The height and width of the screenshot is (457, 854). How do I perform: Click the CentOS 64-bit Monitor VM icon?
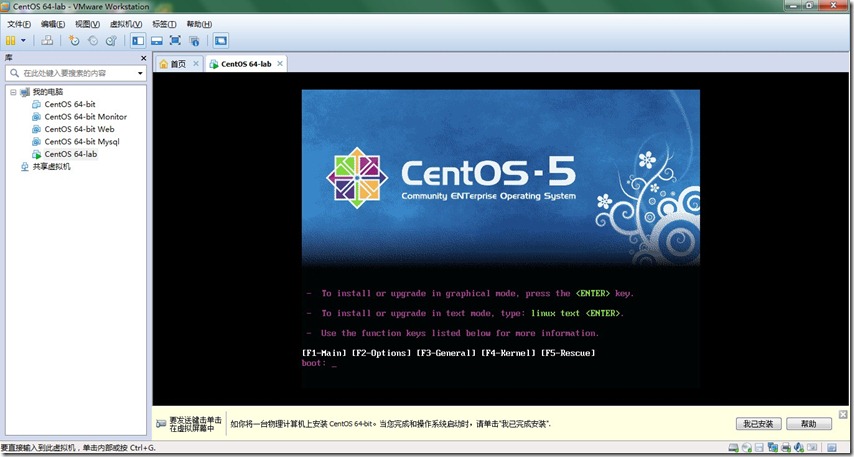36,117
